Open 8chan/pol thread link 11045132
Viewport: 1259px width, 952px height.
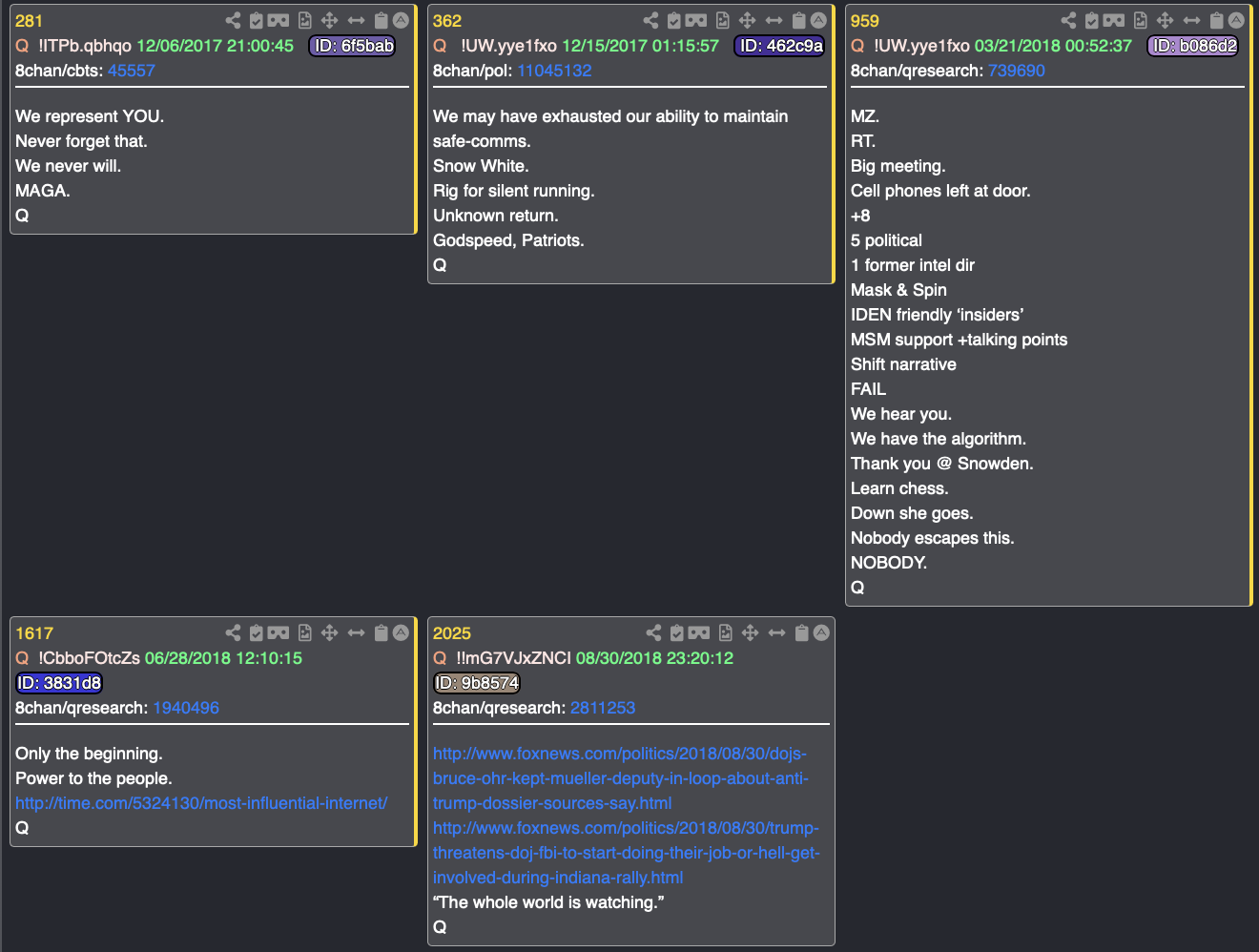coord(554,71)
